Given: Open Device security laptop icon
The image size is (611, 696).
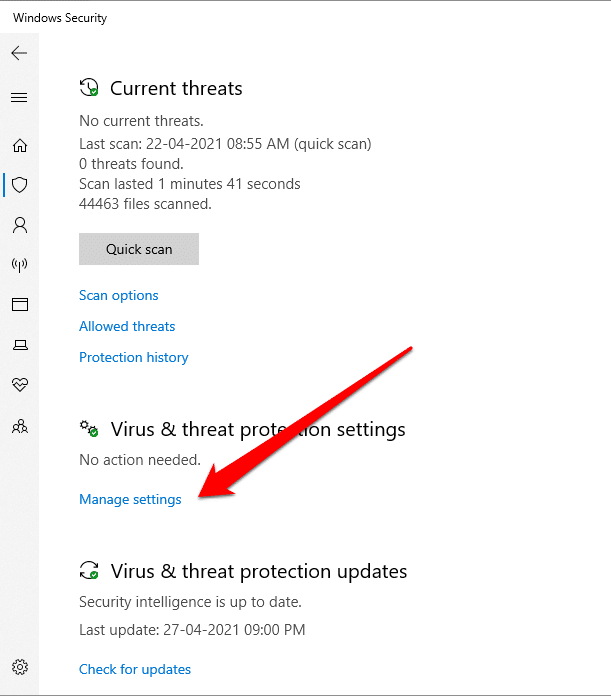Looking at the screenshot, I should coord(19,345).
